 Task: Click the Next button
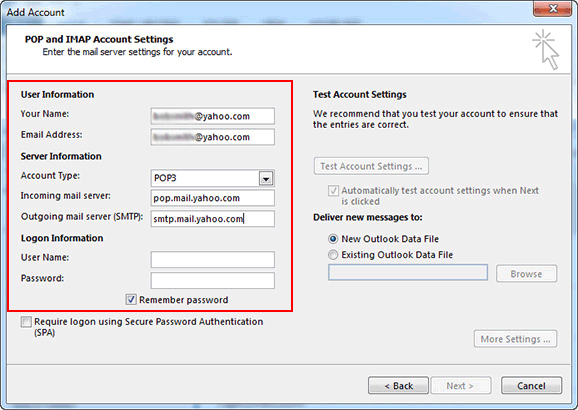pos(461,386)
